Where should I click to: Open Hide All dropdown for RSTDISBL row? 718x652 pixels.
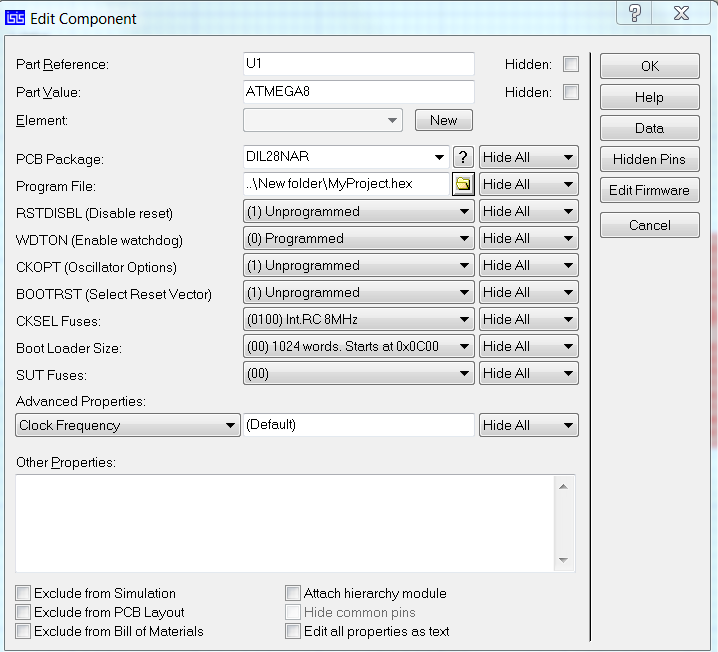(x=528, y=212)
